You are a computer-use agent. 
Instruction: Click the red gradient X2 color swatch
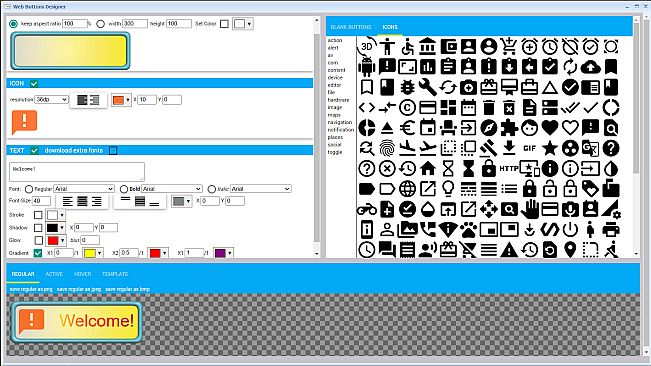[x=155, y=253]
